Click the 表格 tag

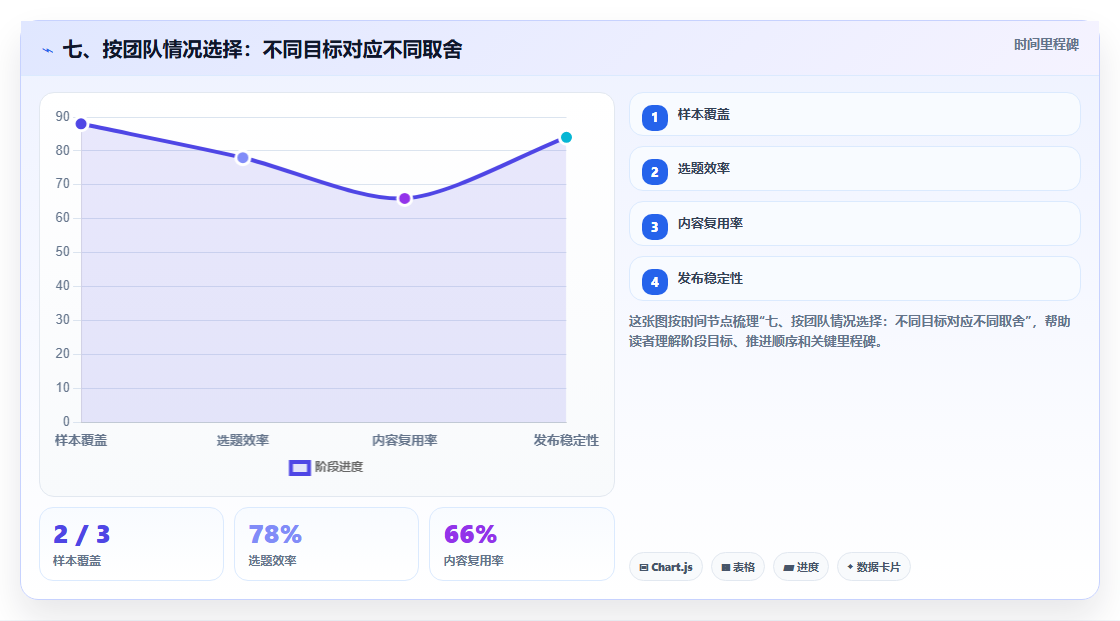(x=738, y=567)
